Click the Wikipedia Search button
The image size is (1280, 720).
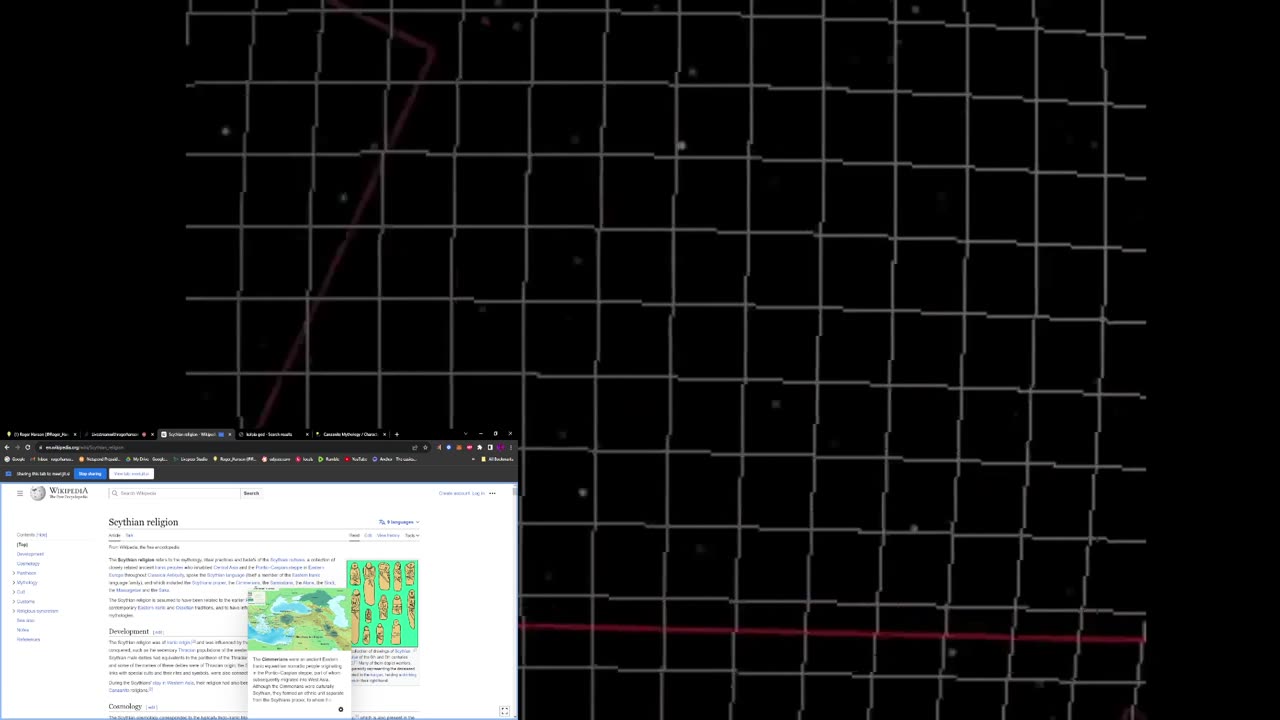[251, 493]
